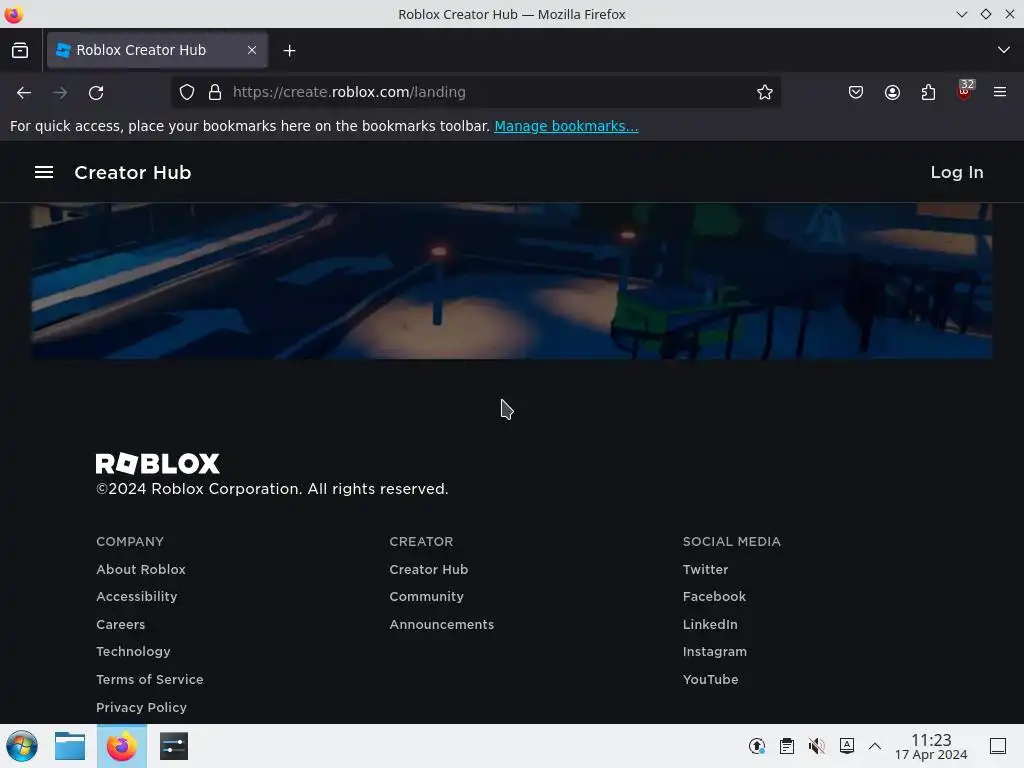Screen dimensions: 1024x768
Task: Open Firefox View in the tab bar
Action: [x=20, y=50]
